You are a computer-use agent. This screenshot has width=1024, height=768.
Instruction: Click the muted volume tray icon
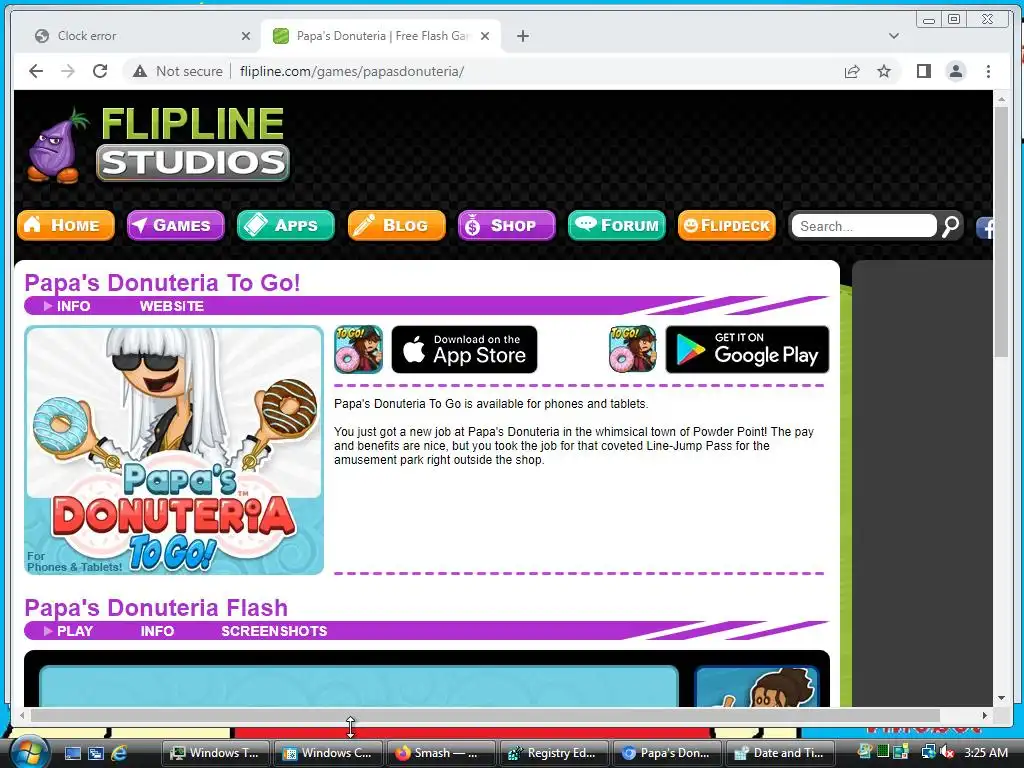[946, 753]
